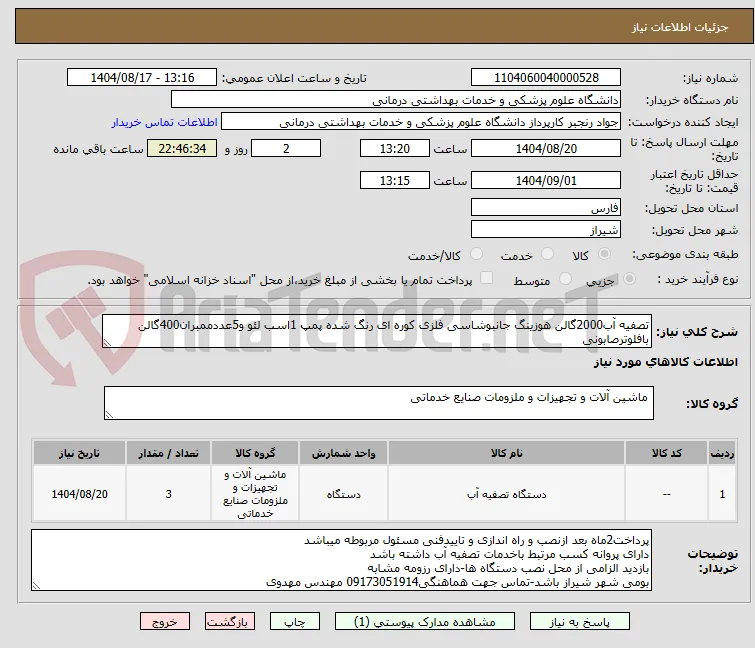This screenshot has width=755, height=648.
Task: Select the کالا radio button
Action: (604, 254)
